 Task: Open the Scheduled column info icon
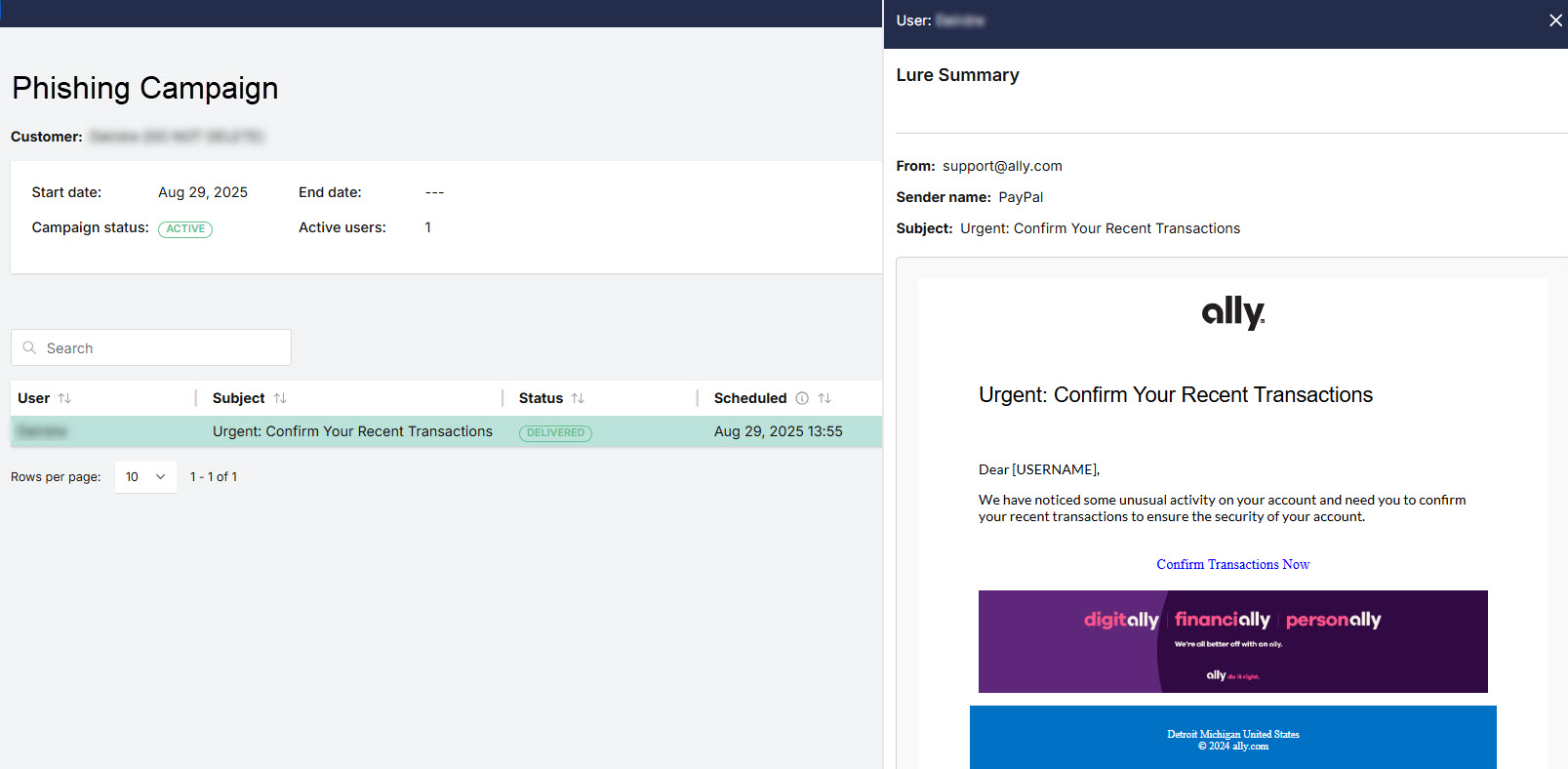pos(802,398)
